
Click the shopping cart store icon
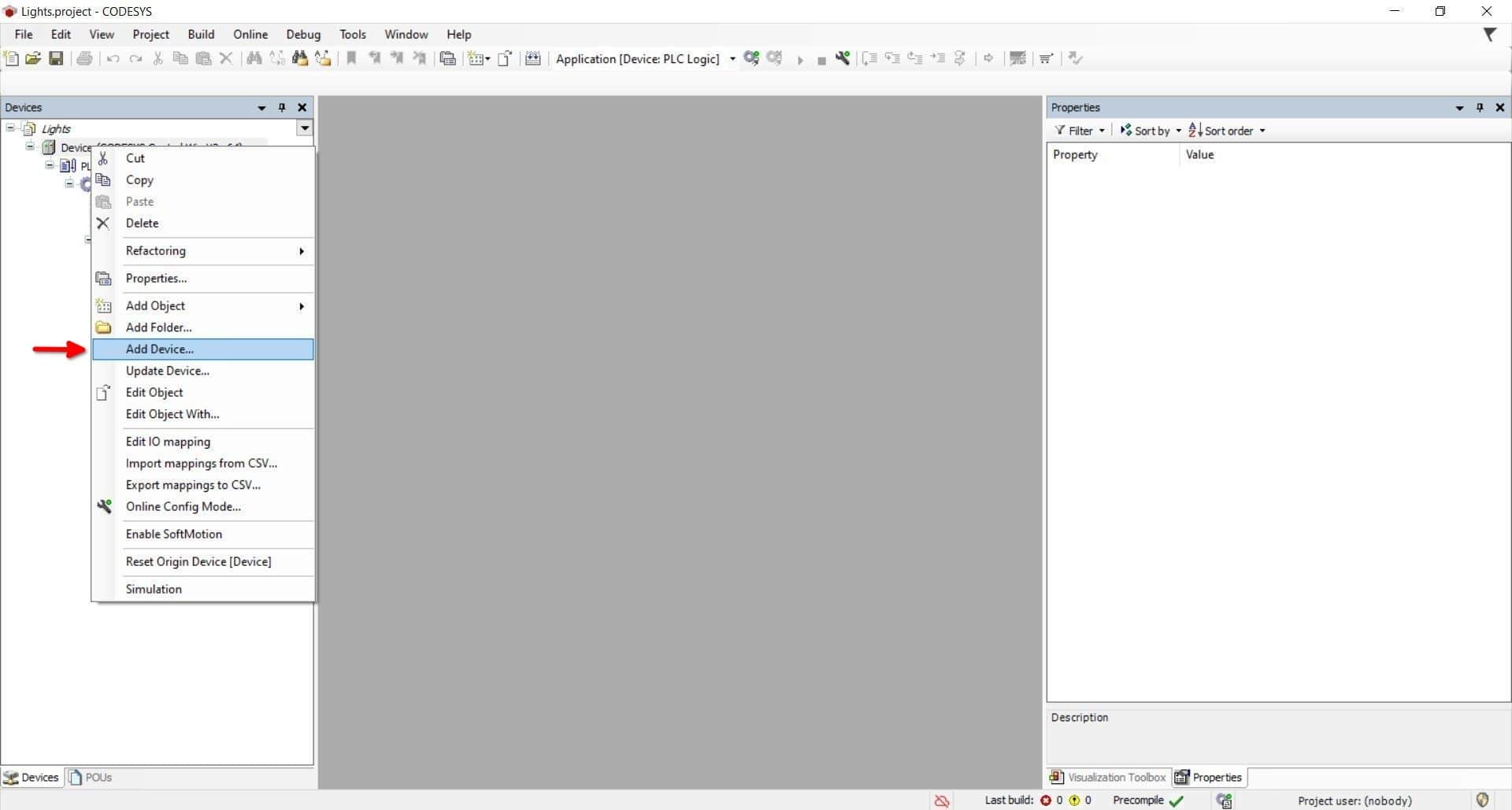(1046, 58)
